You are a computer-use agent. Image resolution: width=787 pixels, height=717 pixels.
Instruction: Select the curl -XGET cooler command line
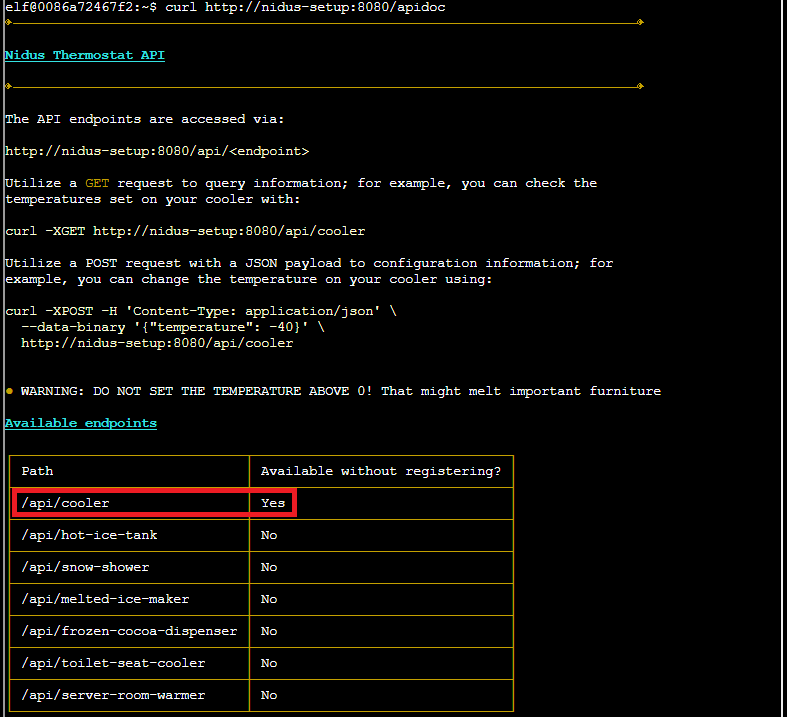click(185, 231)
